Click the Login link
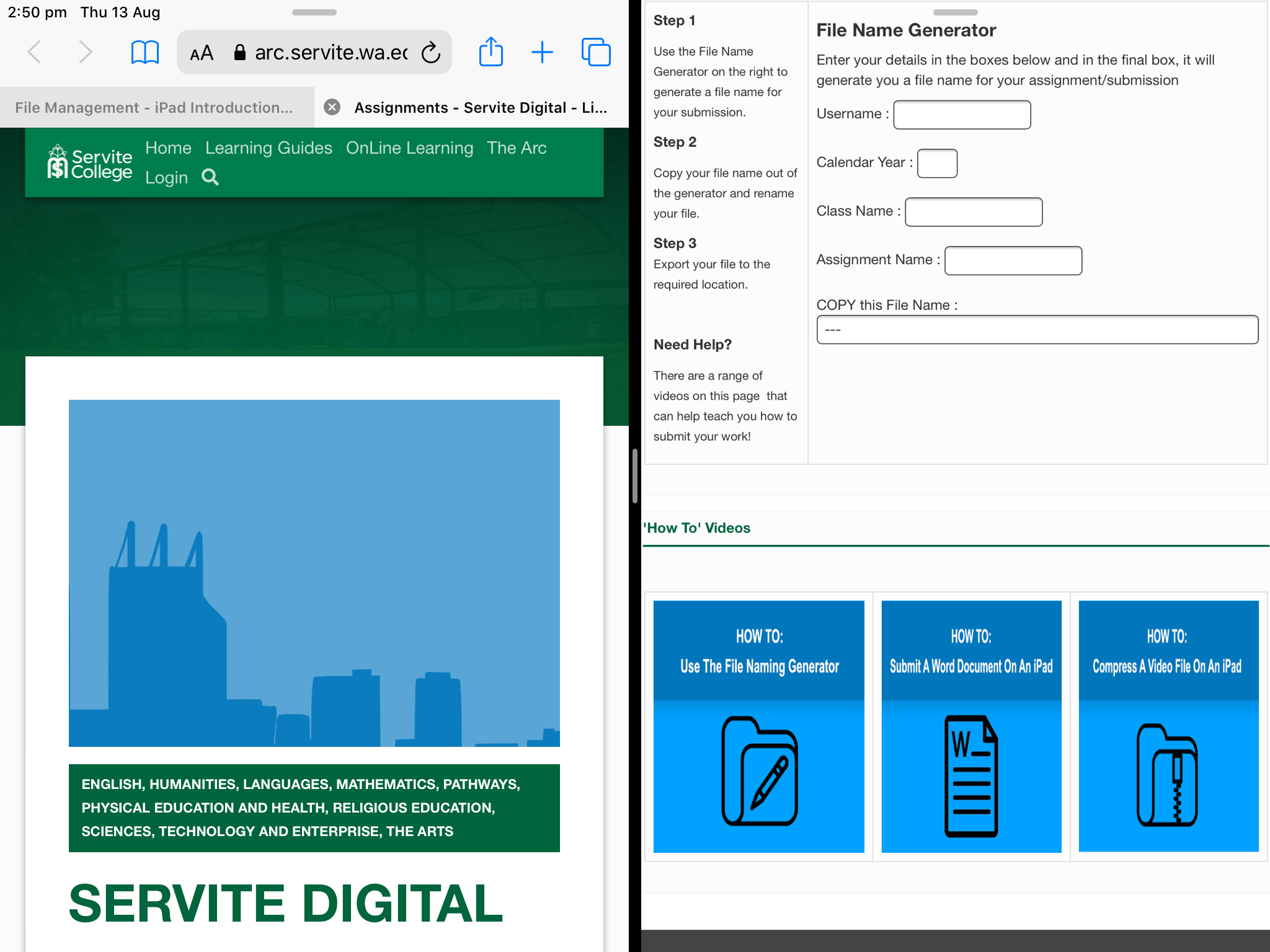This screenshot has width=1270, height=952. click(166, 177)
